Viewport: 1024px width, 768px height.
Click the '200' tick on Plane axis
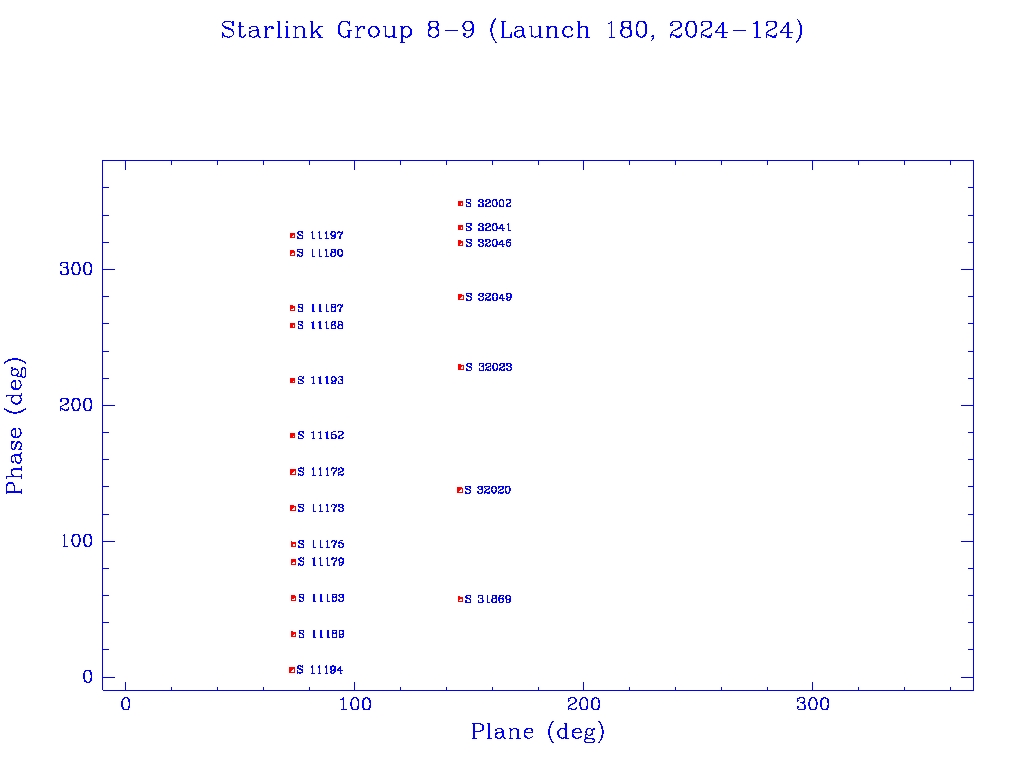pos(583,704)
